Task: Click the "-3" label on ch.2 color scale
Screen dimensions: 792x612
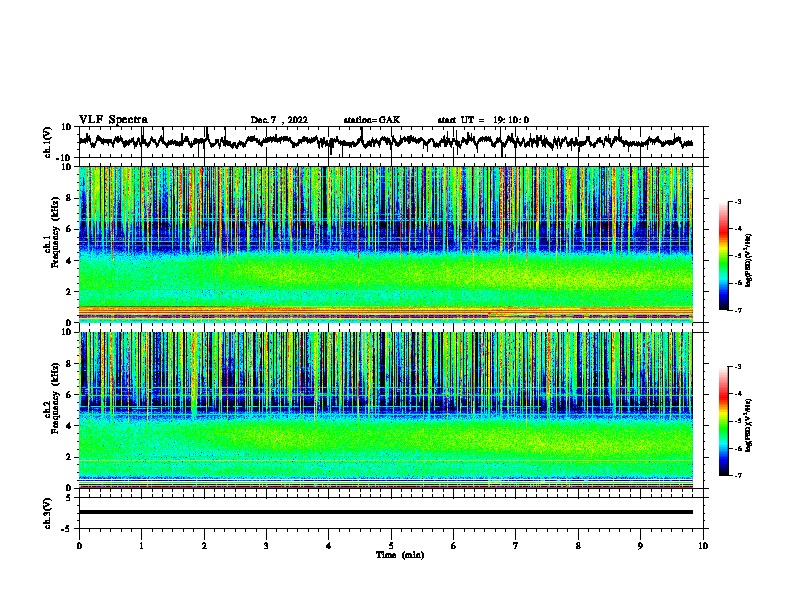Action: click(738, 367)
